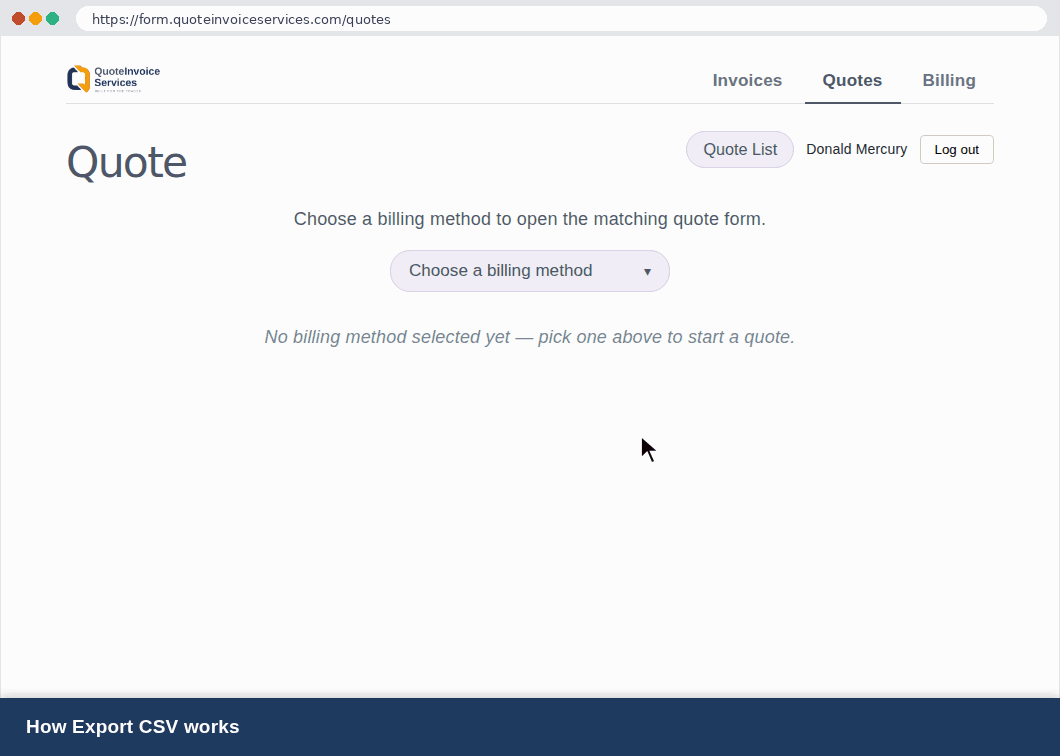
Task: Go to the Billing tab
Action: coord(948,80)
